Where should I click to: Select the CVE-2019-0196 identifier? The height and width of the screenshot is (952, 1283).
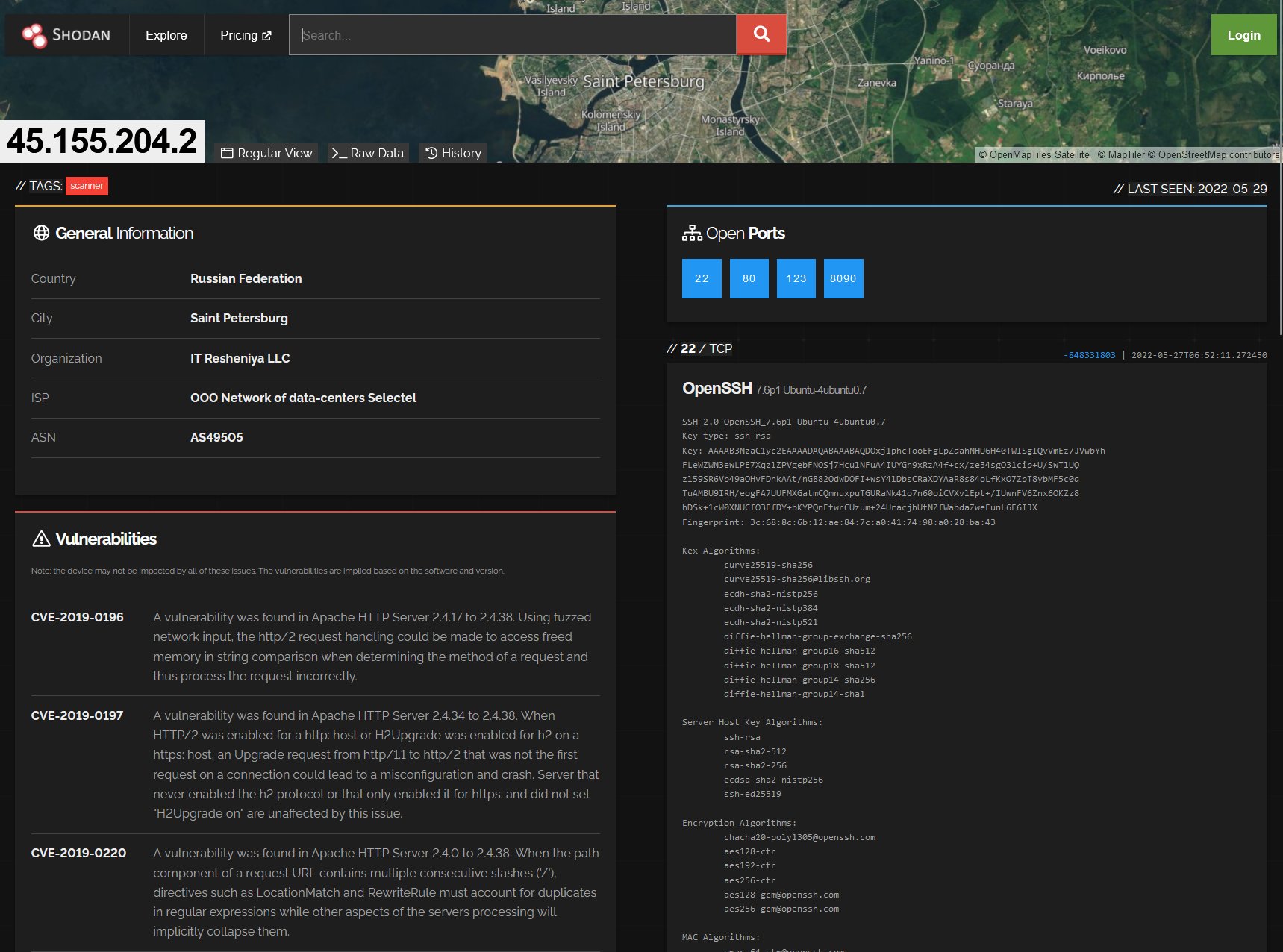pos(78,617)
